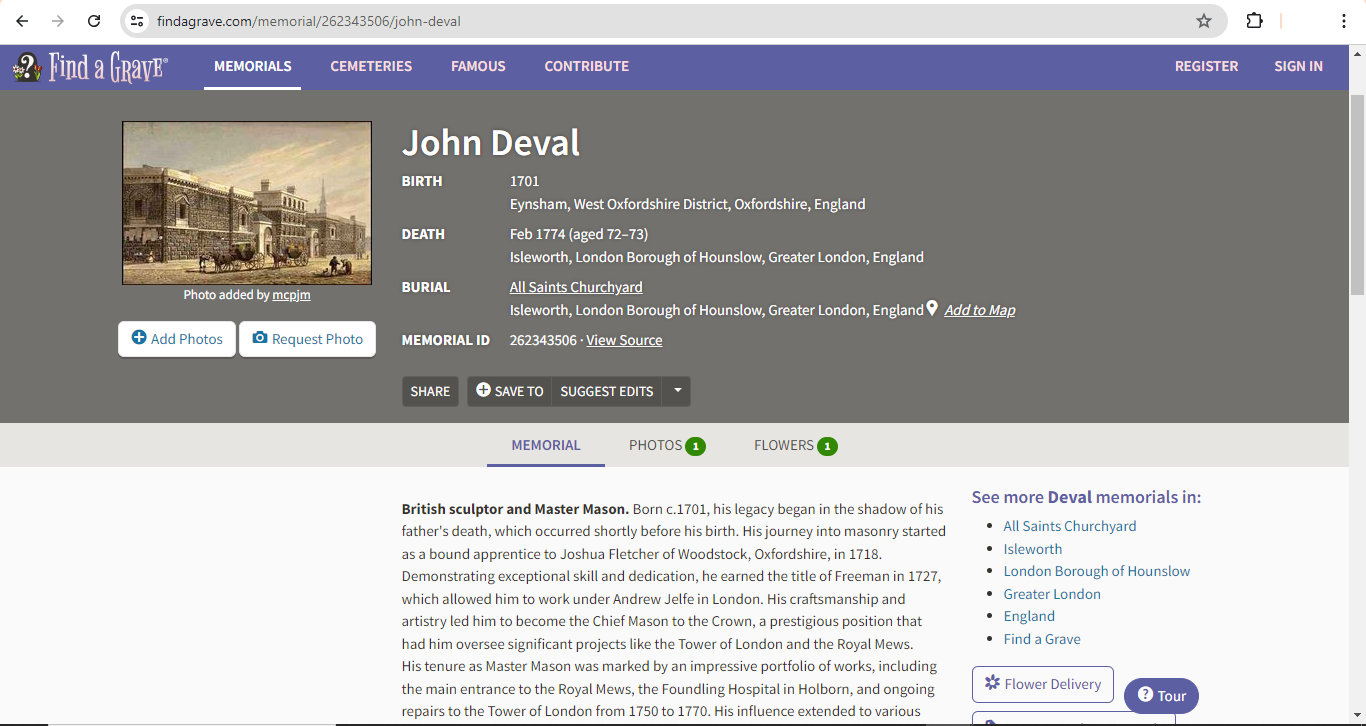Open the CONTRIBUTE nav item

pos(587,66)
